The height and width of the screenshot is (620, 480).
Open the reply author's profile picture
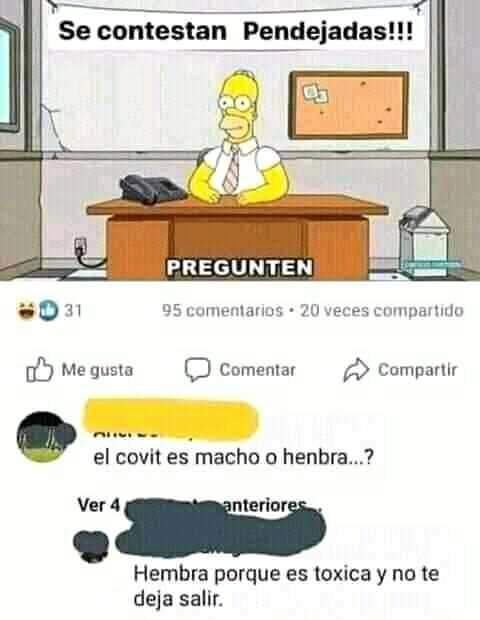click(91, 546)
